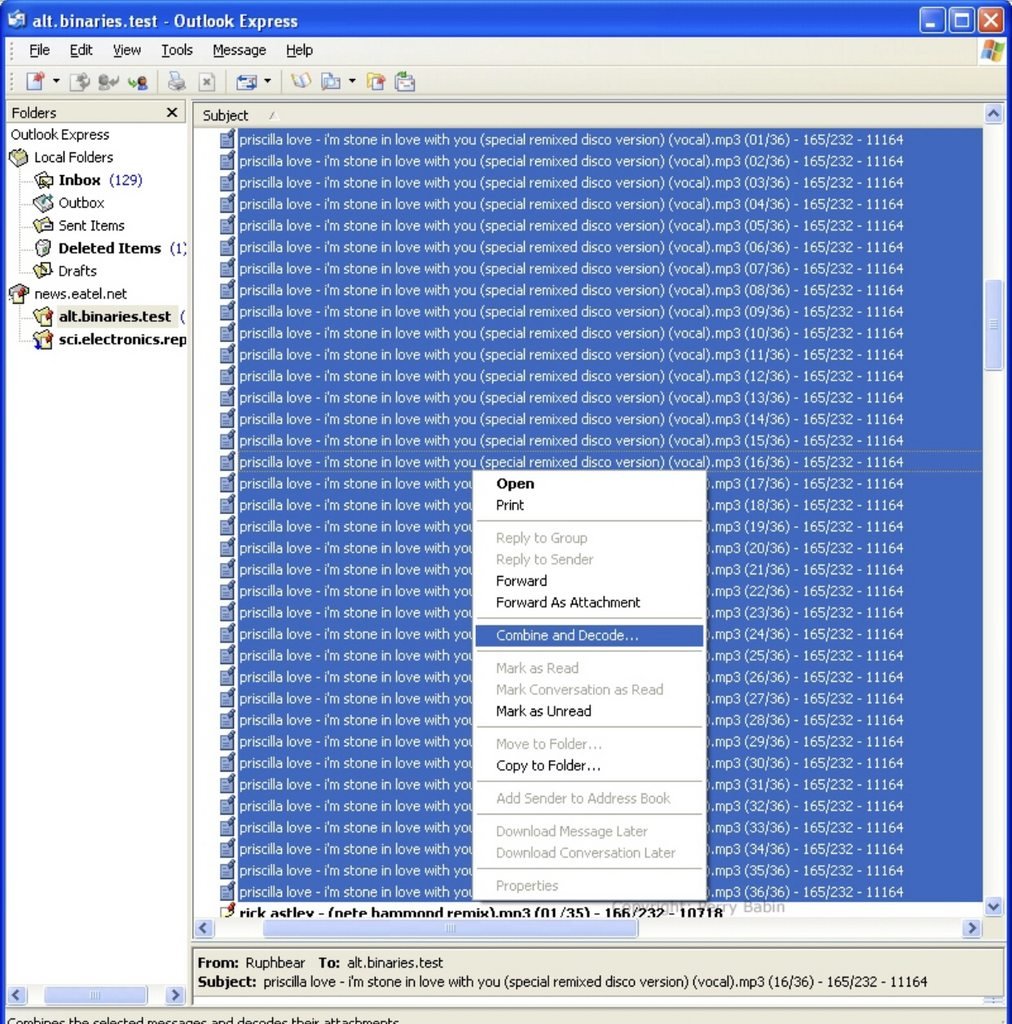Click the Reply to sender toolbar icon
This screenshot has height=1024, width=1012.
pyautogui.click(x=108, y=82)
